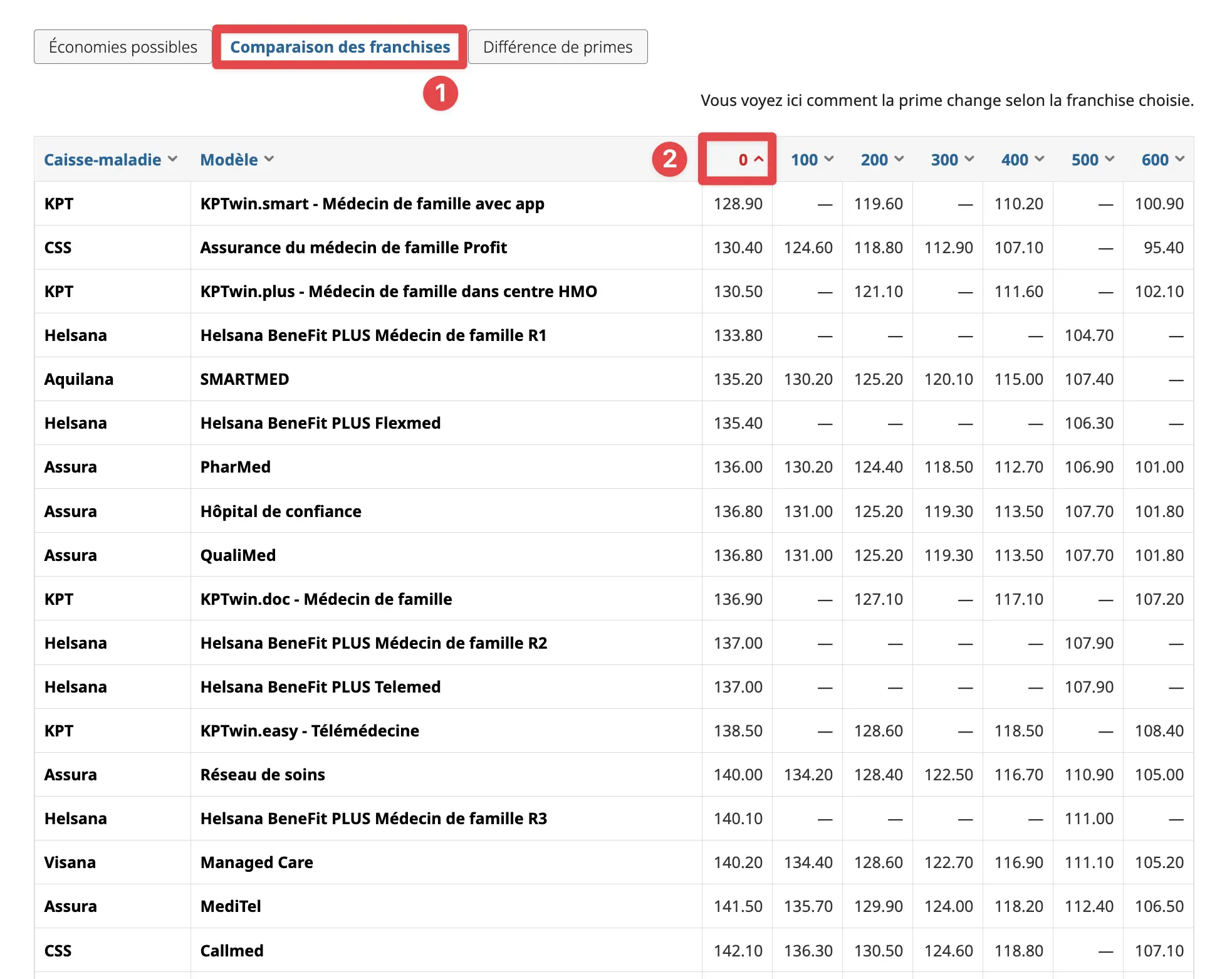Click Helsana BeneFit PLUS Médecin de famille R2

pyautogui.click(x=373, y=643)
